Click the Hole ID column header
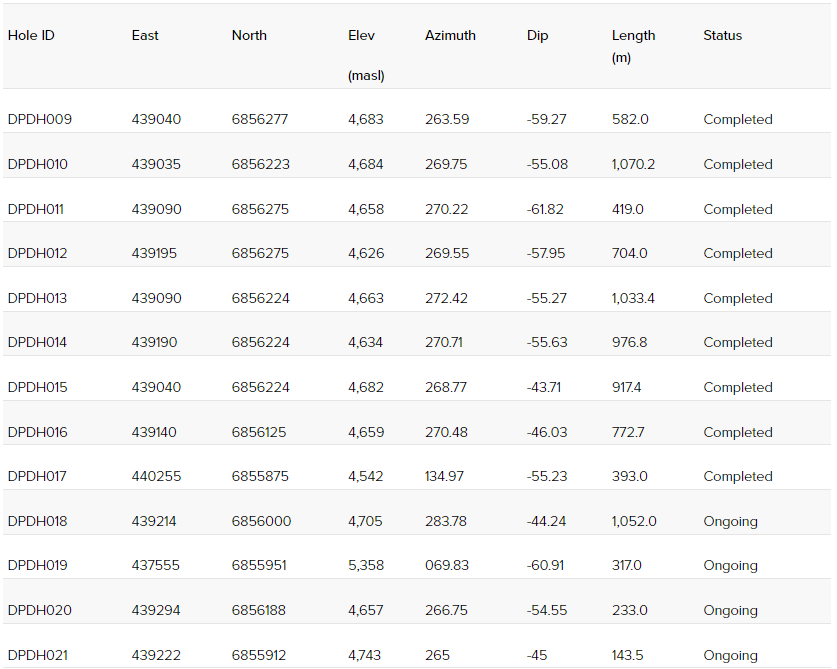The height and width of the screenshot is (669, 837). pos(31,35)
